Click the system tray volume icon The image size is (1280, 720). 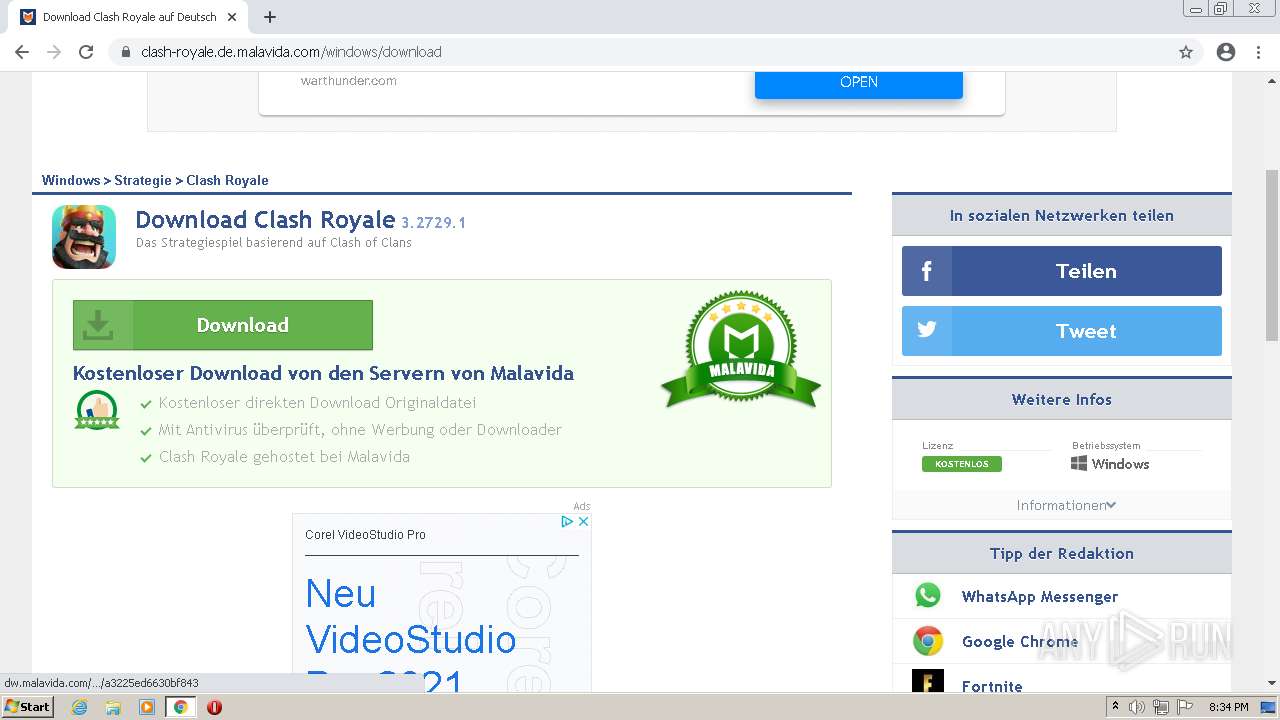[x=1137, y=707]
